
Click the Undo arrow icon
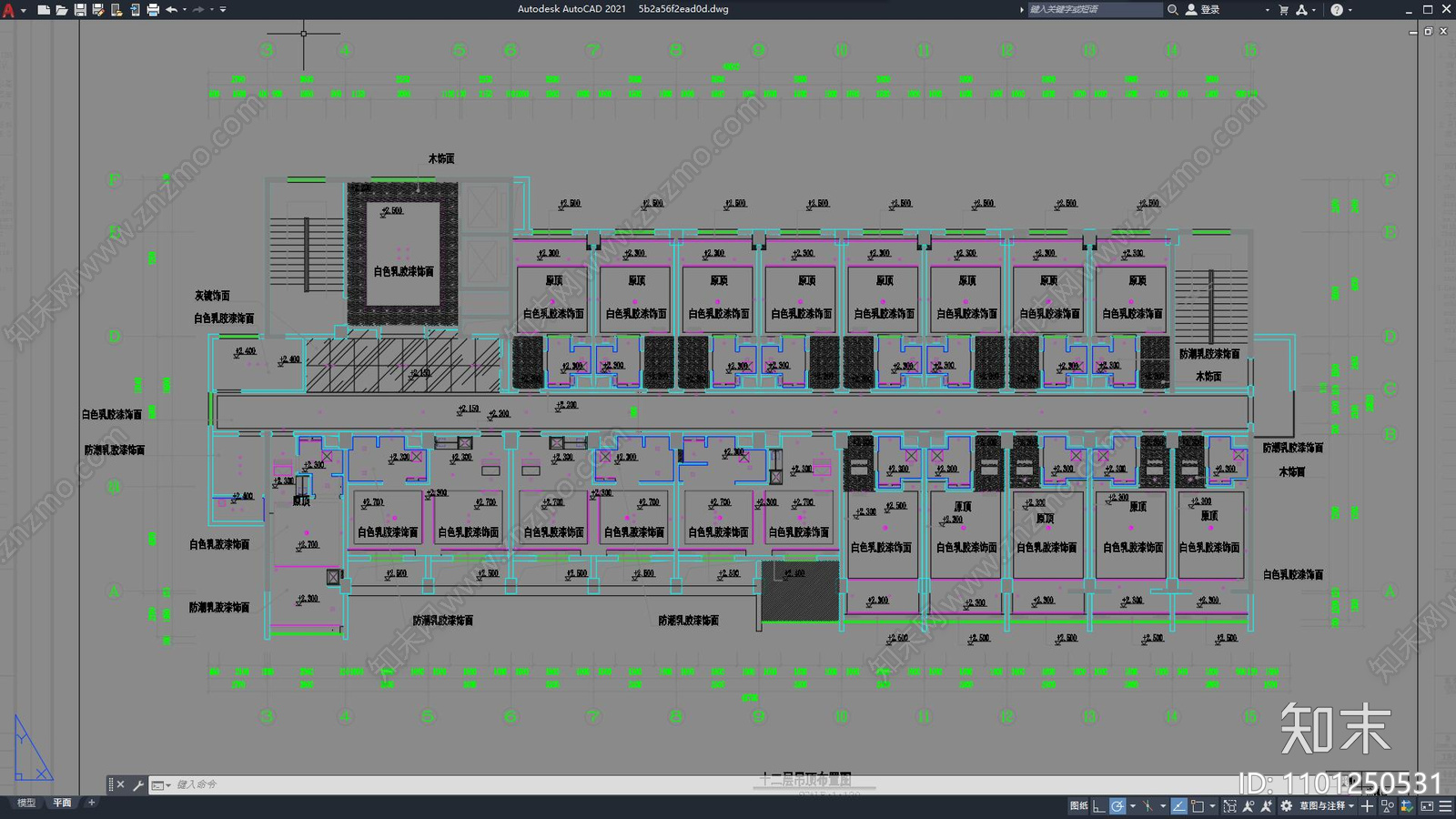(171, 10)
